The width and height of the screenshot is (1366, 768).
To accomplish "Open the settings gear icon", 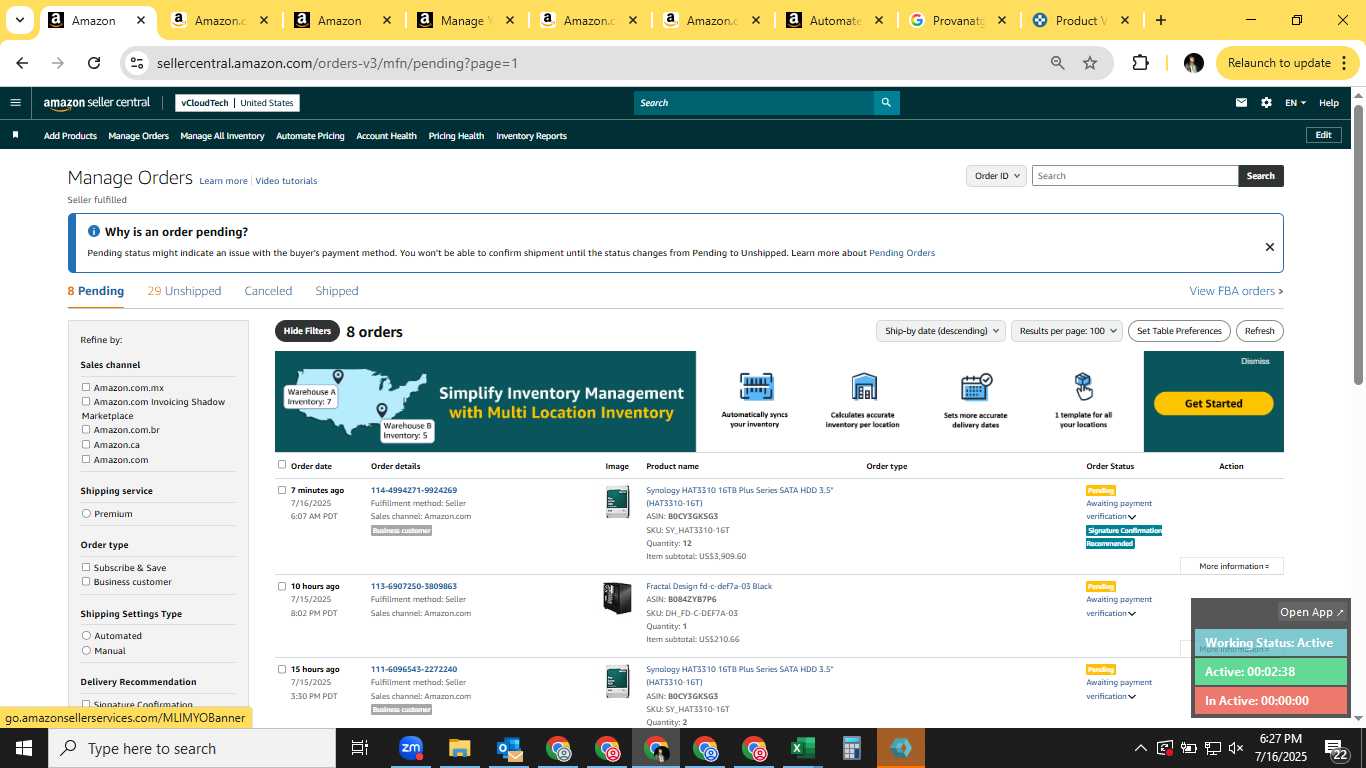I will pyautogui.click(x=1266, y=102).
